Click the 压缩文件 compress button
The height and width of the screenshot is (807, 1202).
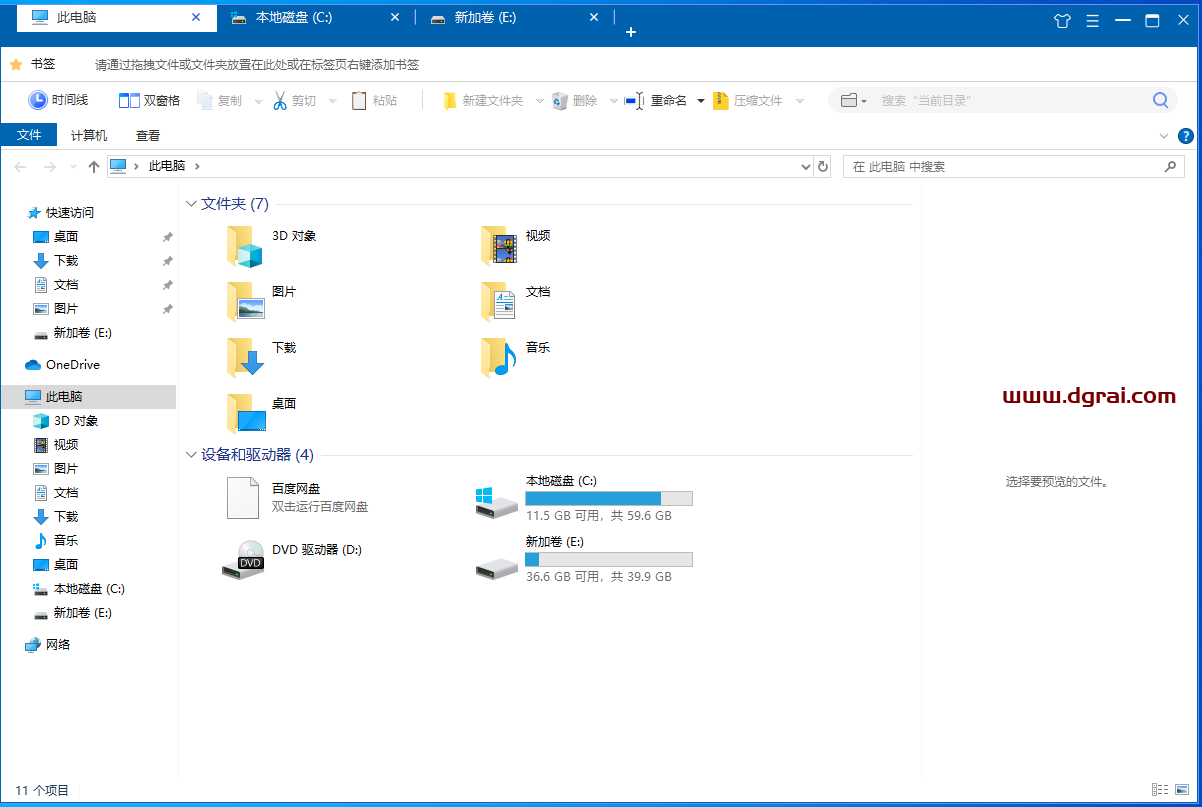(x=748, y=100)
